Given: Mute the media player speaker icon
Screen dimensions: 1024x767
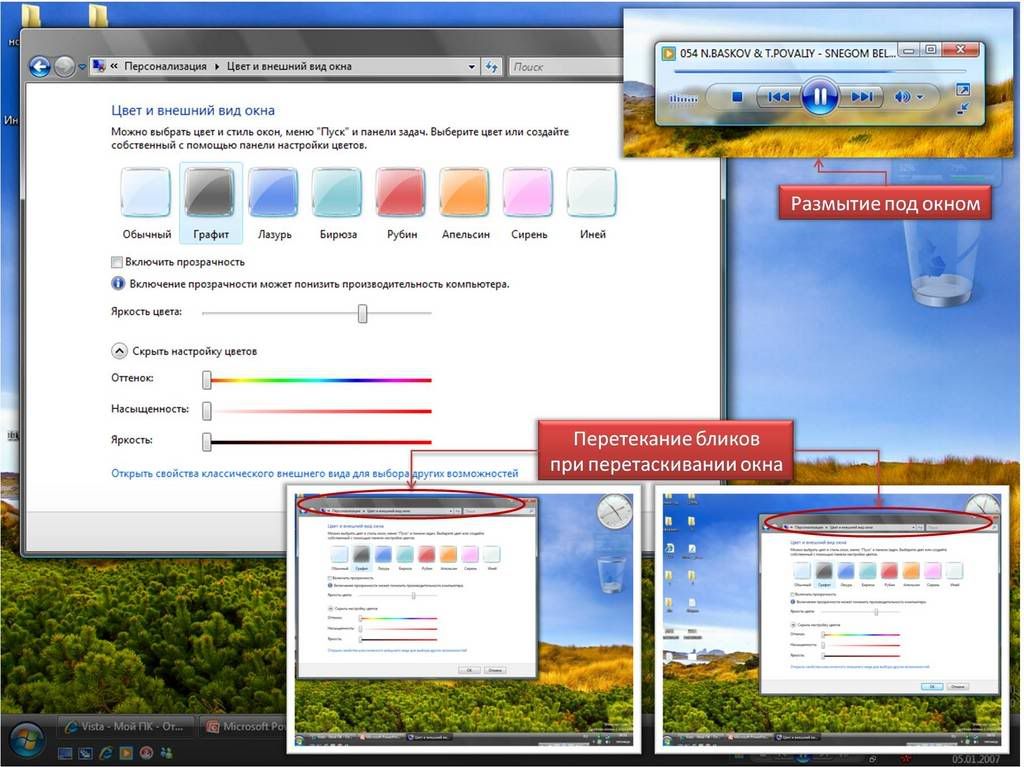Looking at the screenshot, I should tap(902, 97).
